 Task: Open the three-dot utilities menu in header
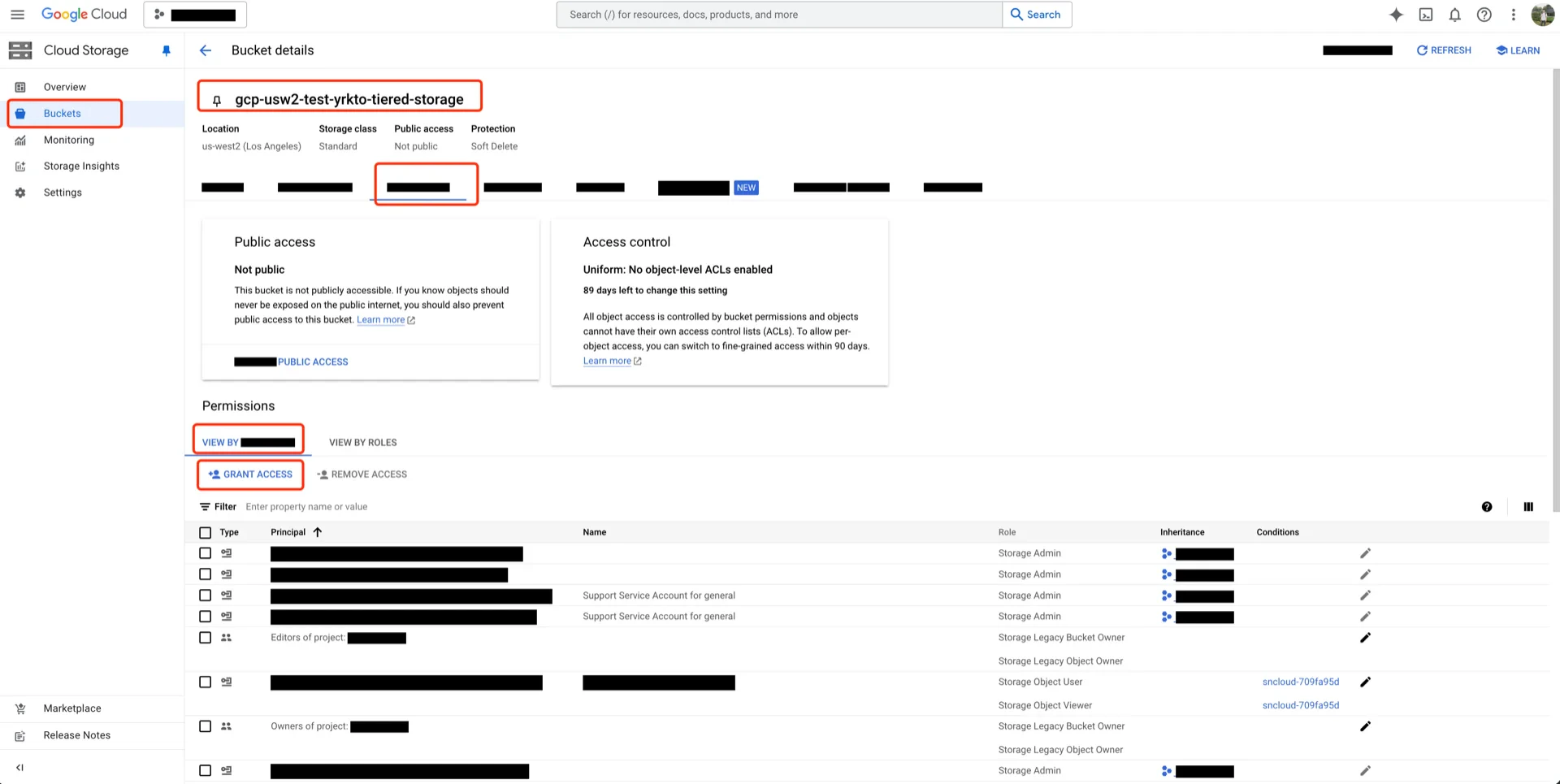1513,15
